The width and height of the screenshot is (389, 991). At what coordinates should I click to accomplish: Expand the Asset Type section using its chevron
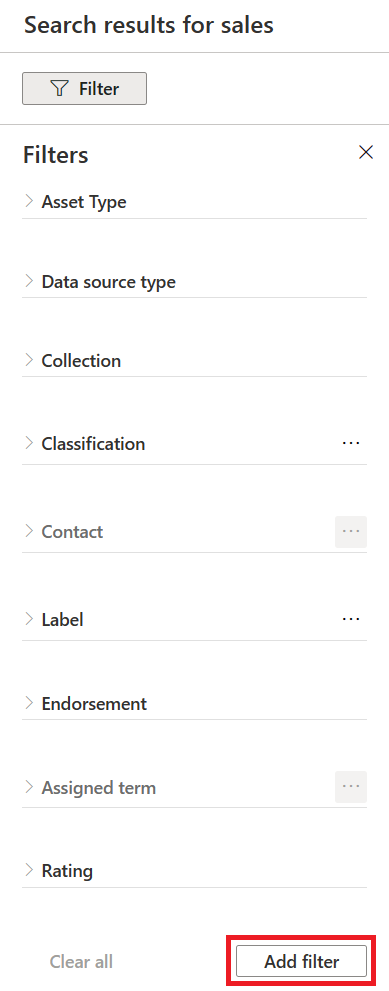[x=29, y=201]
